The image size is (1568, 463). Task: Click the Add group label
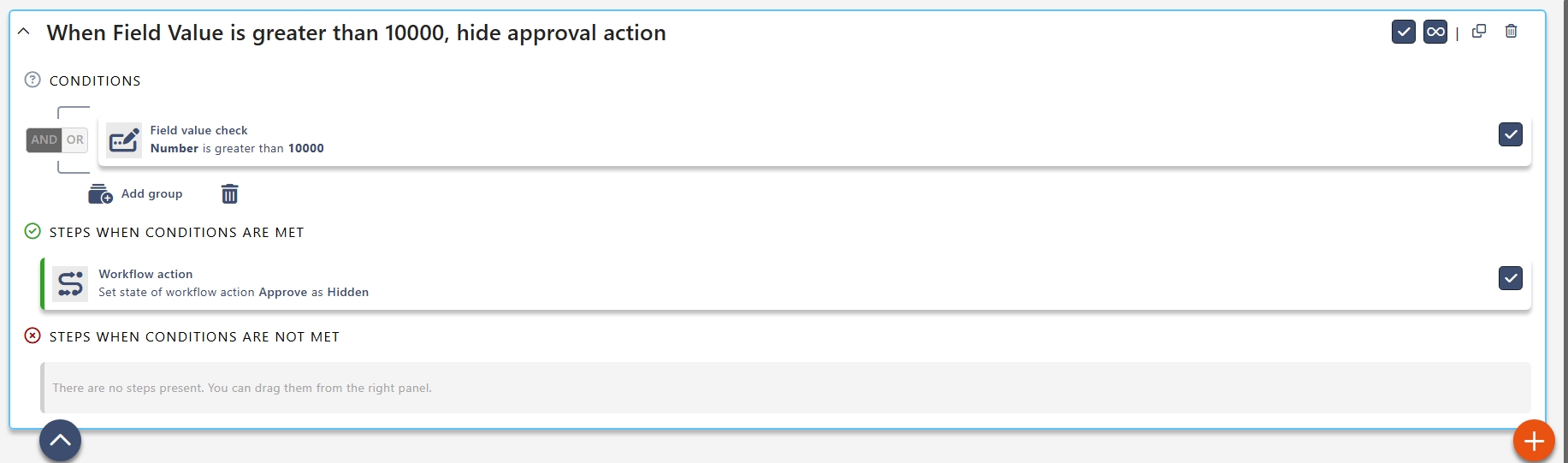152,194
